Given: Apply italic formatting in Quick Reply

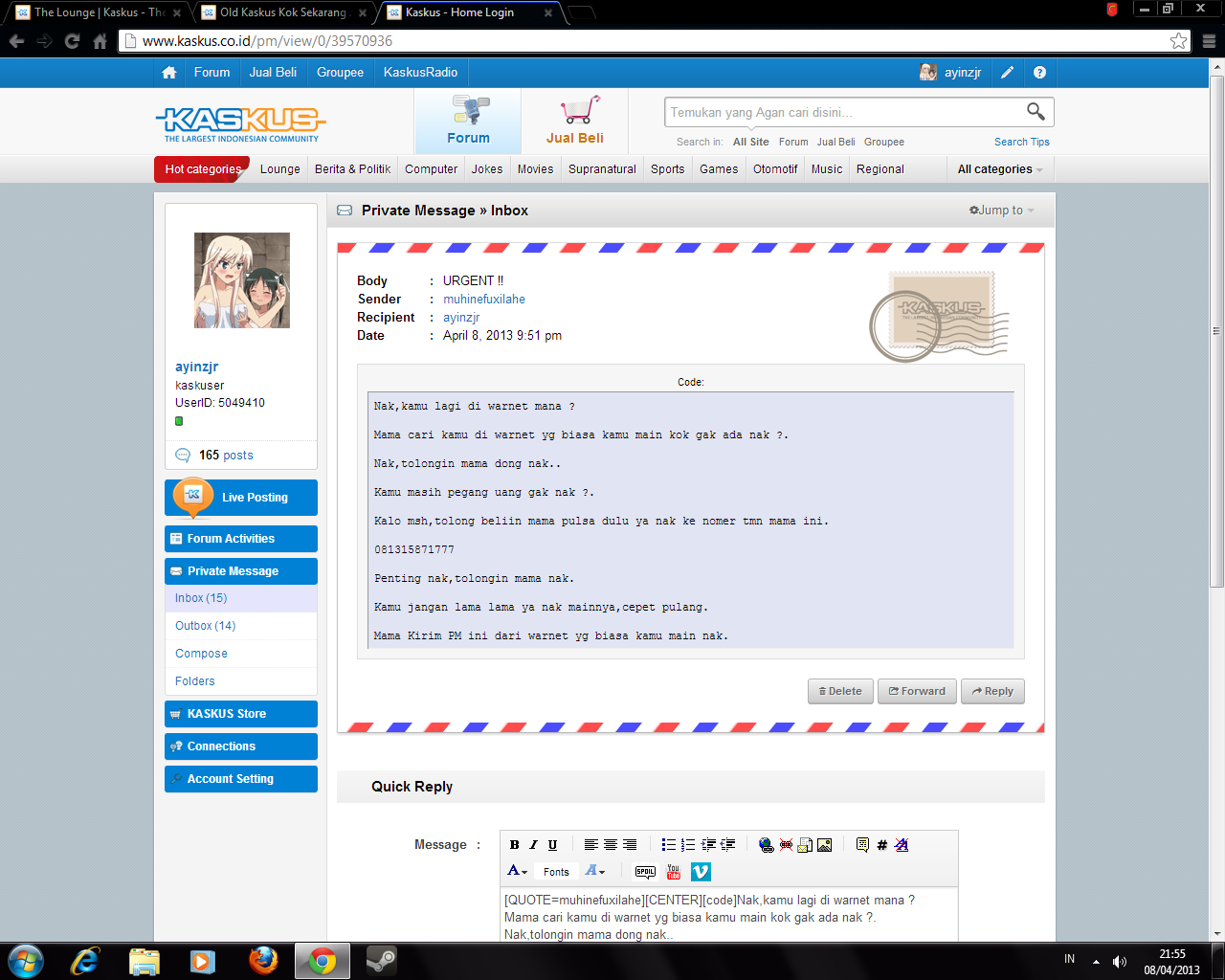Looking at the screenshot, I should coord(533,845).
